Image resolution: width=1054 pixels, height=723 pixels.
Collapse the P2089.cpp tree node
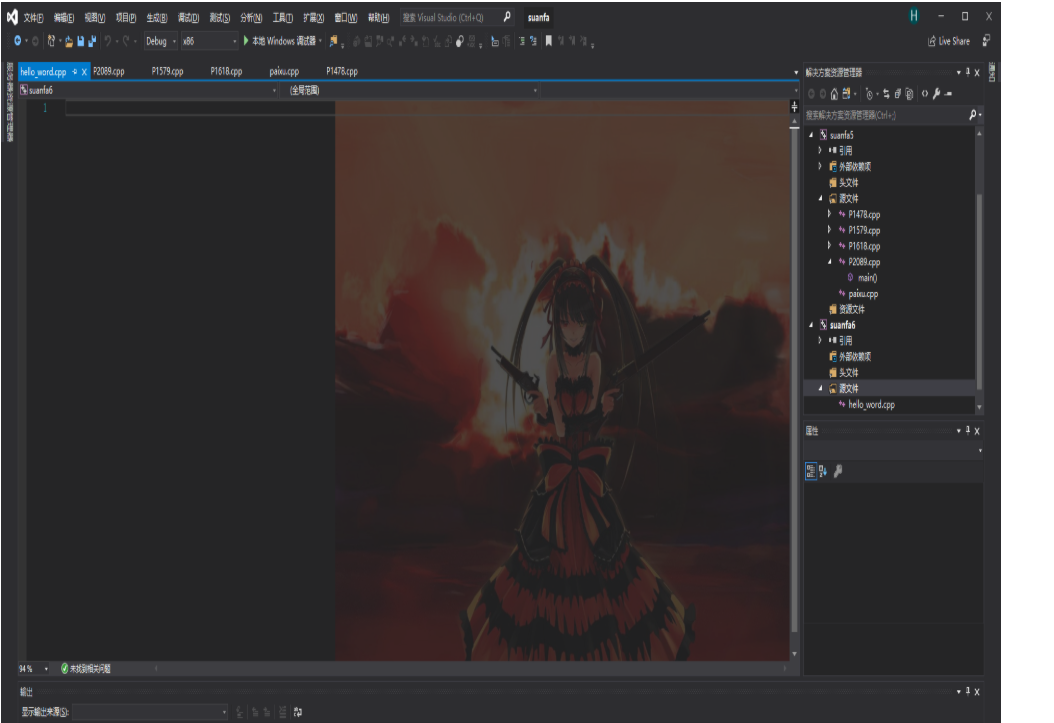click(829, 261)
